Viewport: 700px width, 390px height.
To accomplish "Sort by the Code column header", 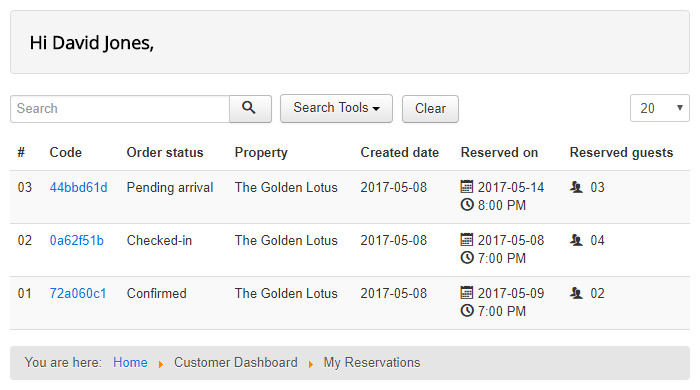I will tap(66, 153).
